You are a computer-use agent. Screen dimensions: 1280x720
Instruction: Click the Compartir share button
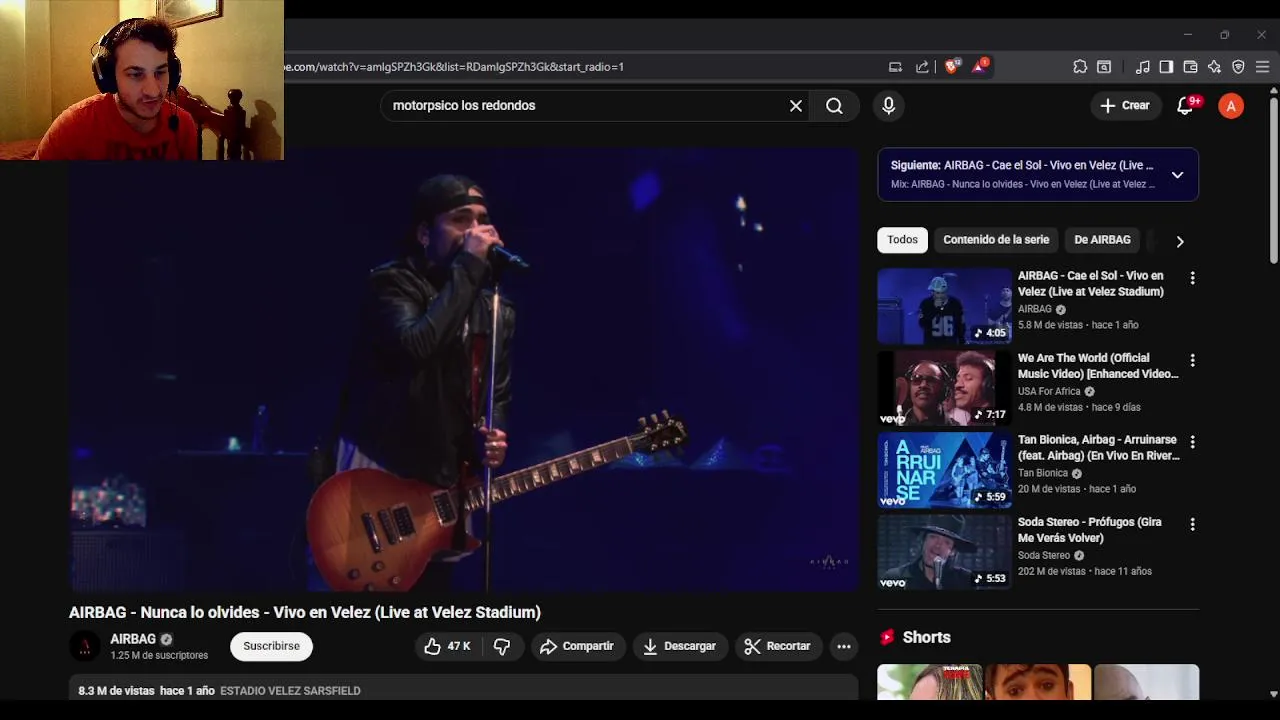(x=577, y=647)
